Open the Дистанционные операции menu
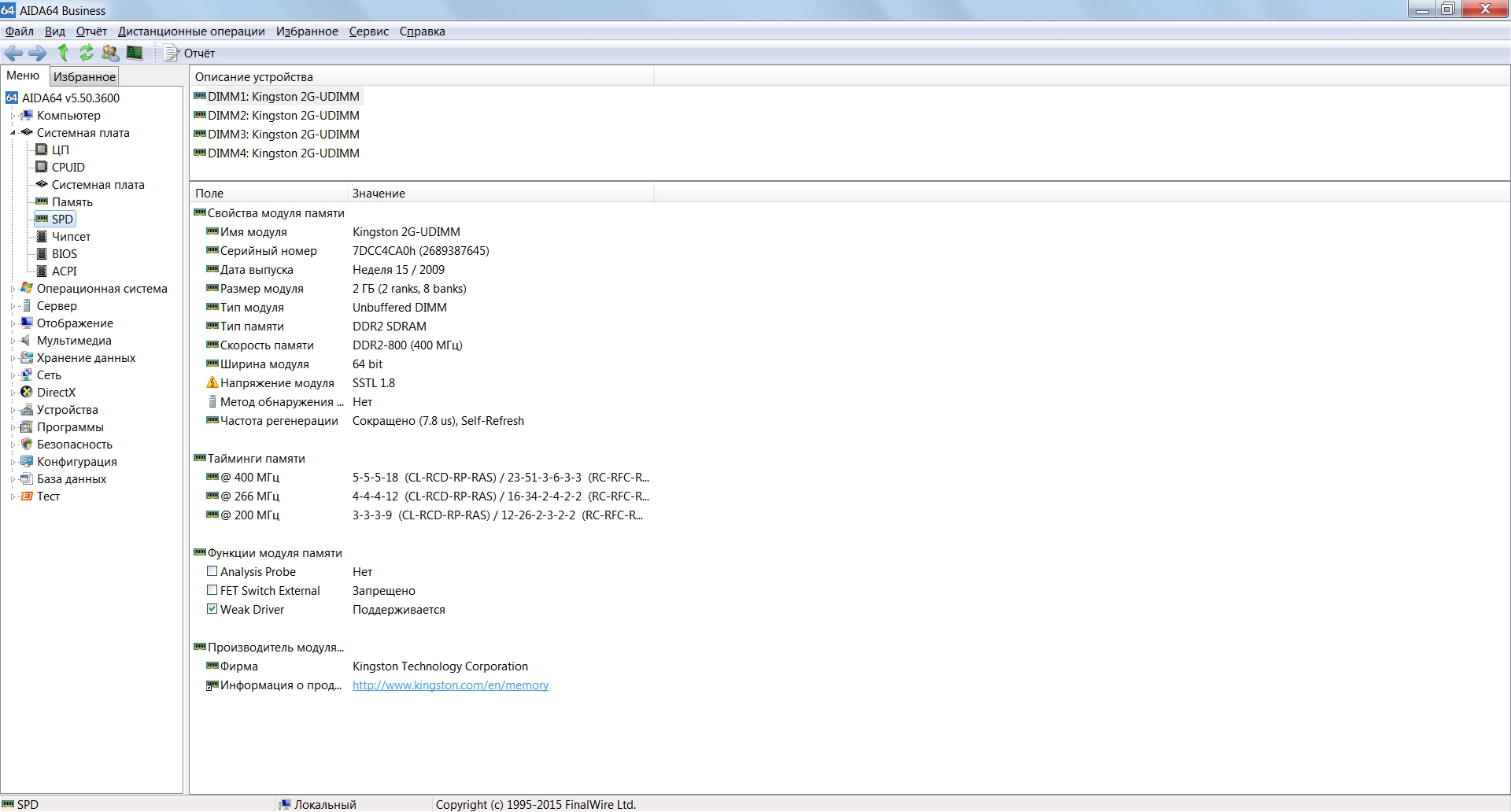 [x=191, y=31]
